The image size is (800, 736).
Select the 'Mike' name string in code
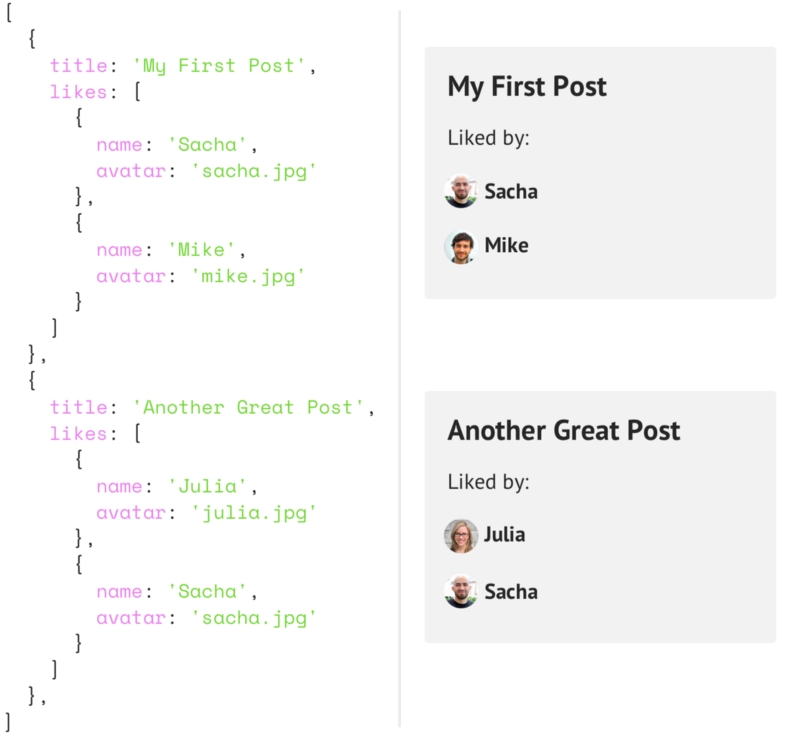pyautogui.click(x=205, y=249)
